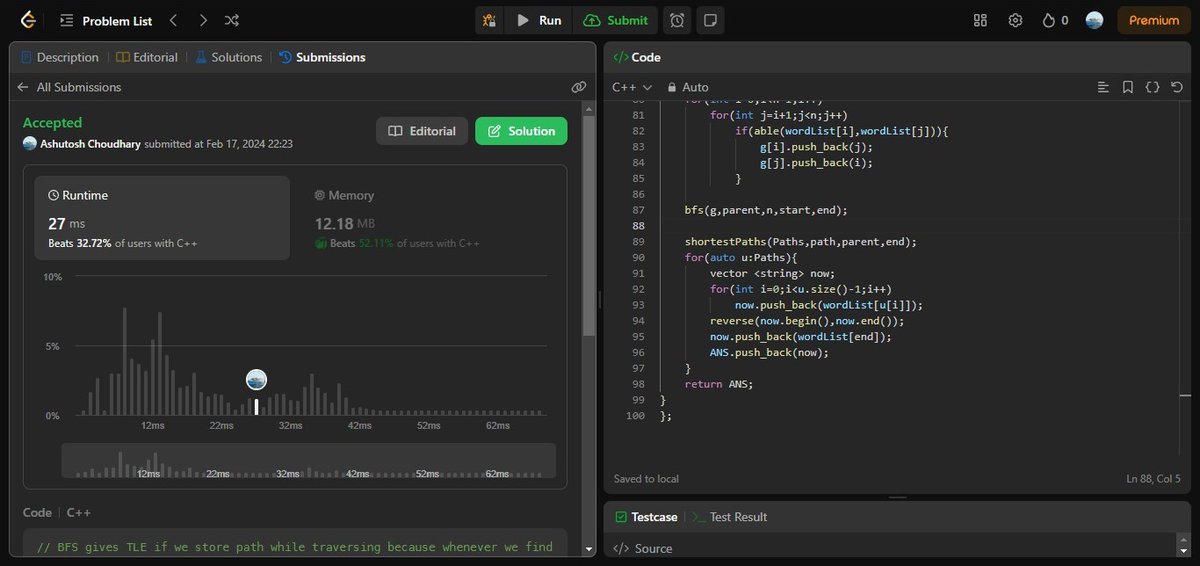Click the Editorial button in submission

pos(422,131)
